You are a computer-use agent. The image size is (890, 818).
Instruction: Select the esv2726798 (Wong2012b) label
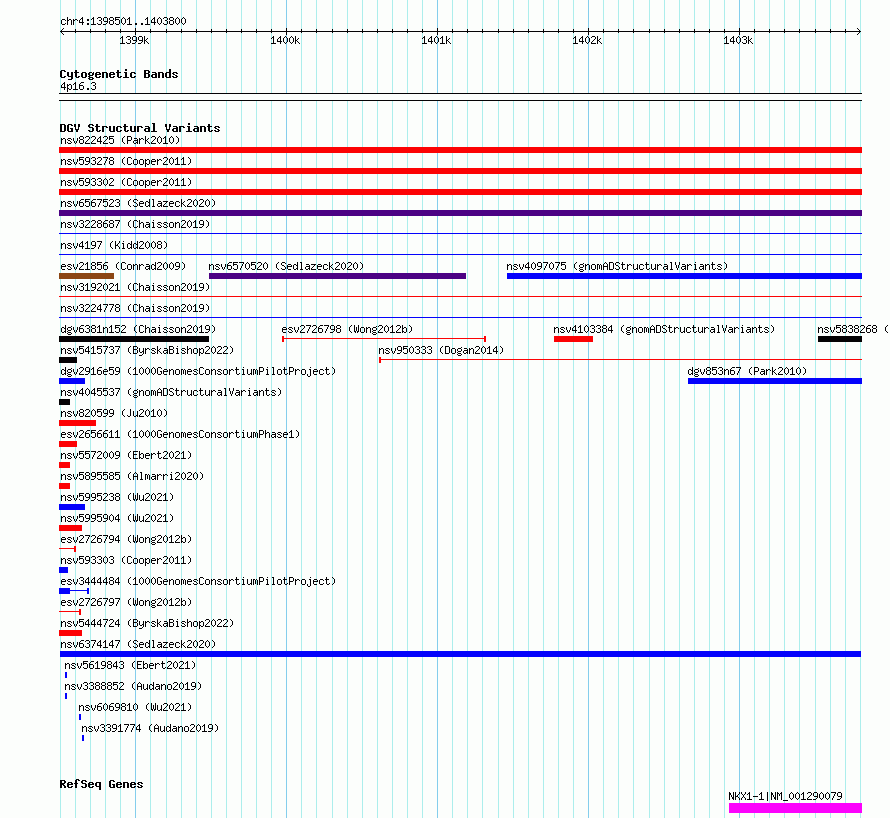point(347,329)
